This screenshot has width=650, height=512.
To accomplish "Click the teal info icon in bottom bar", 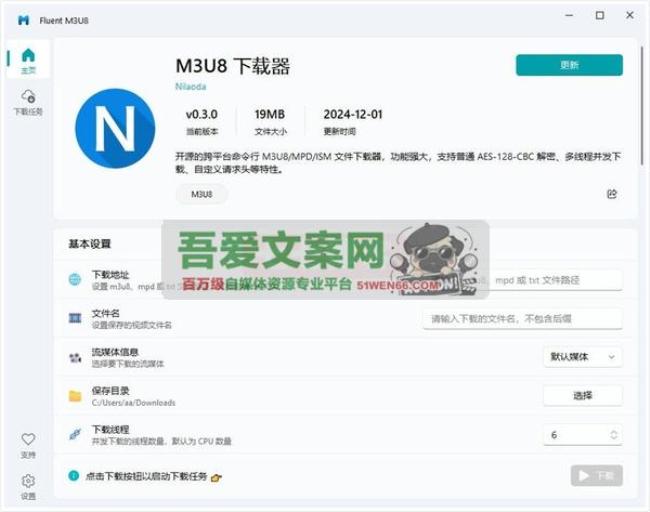I will (x=74, y=476).
